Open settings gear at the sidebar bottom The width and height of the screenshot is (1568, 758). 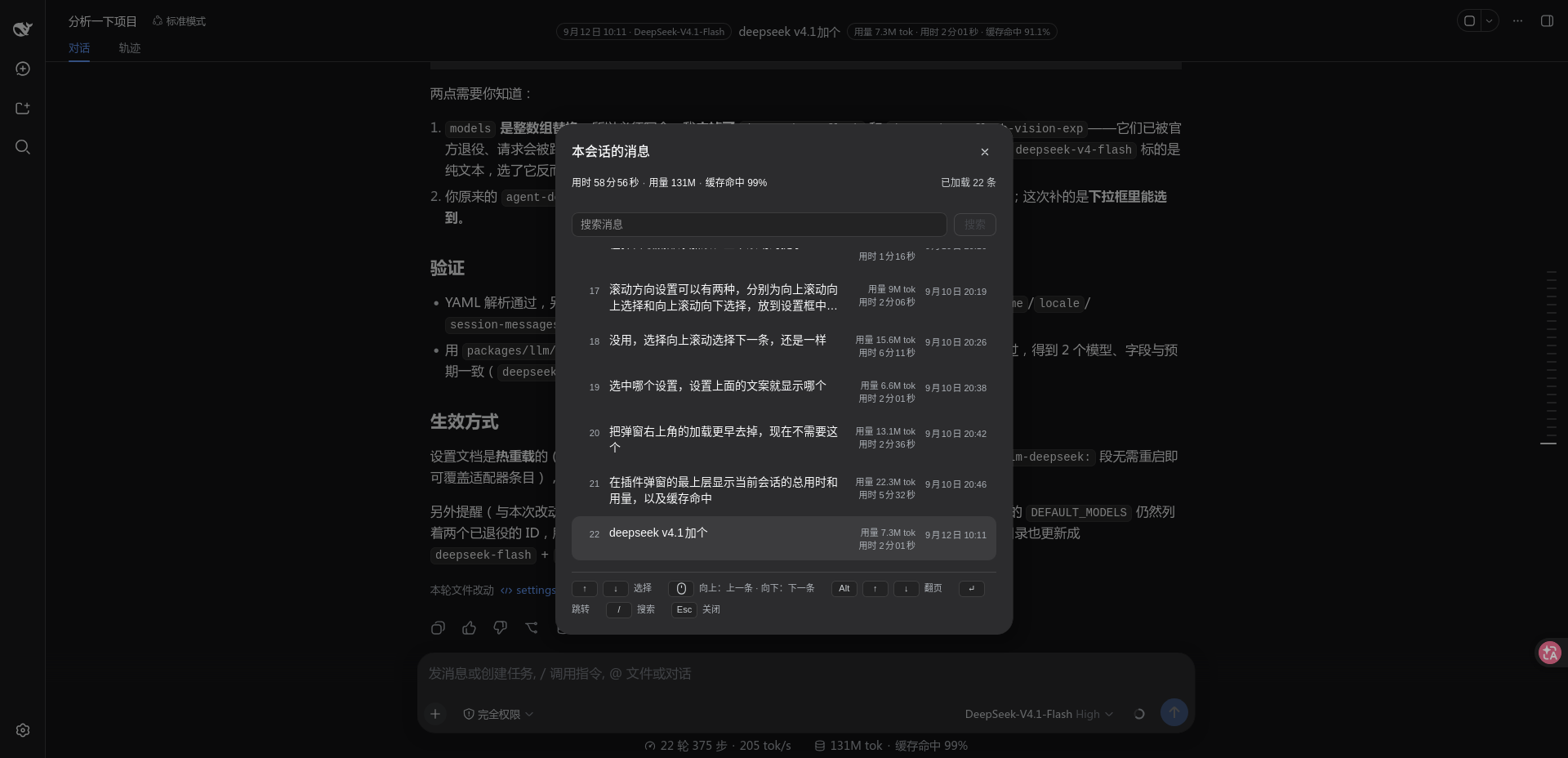point(23,730)
